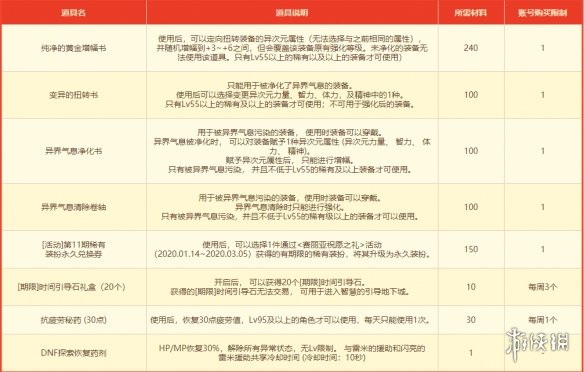Click the 所需材料 column header
Image resolution: width=584 pixels, height=372 pixels.
471,12
